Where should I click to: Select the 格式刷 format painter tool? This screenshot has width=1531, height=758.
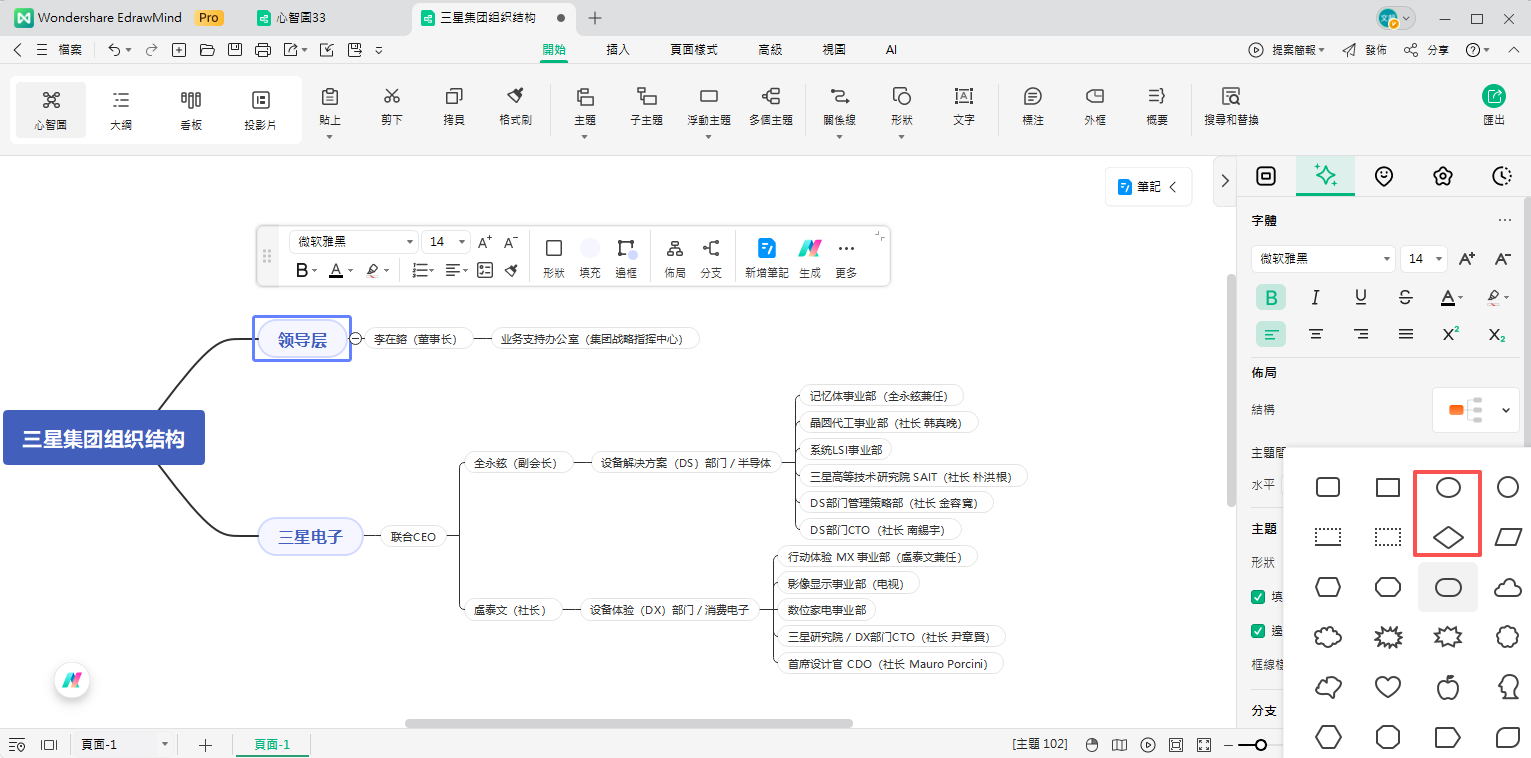[x=515, y=108]
